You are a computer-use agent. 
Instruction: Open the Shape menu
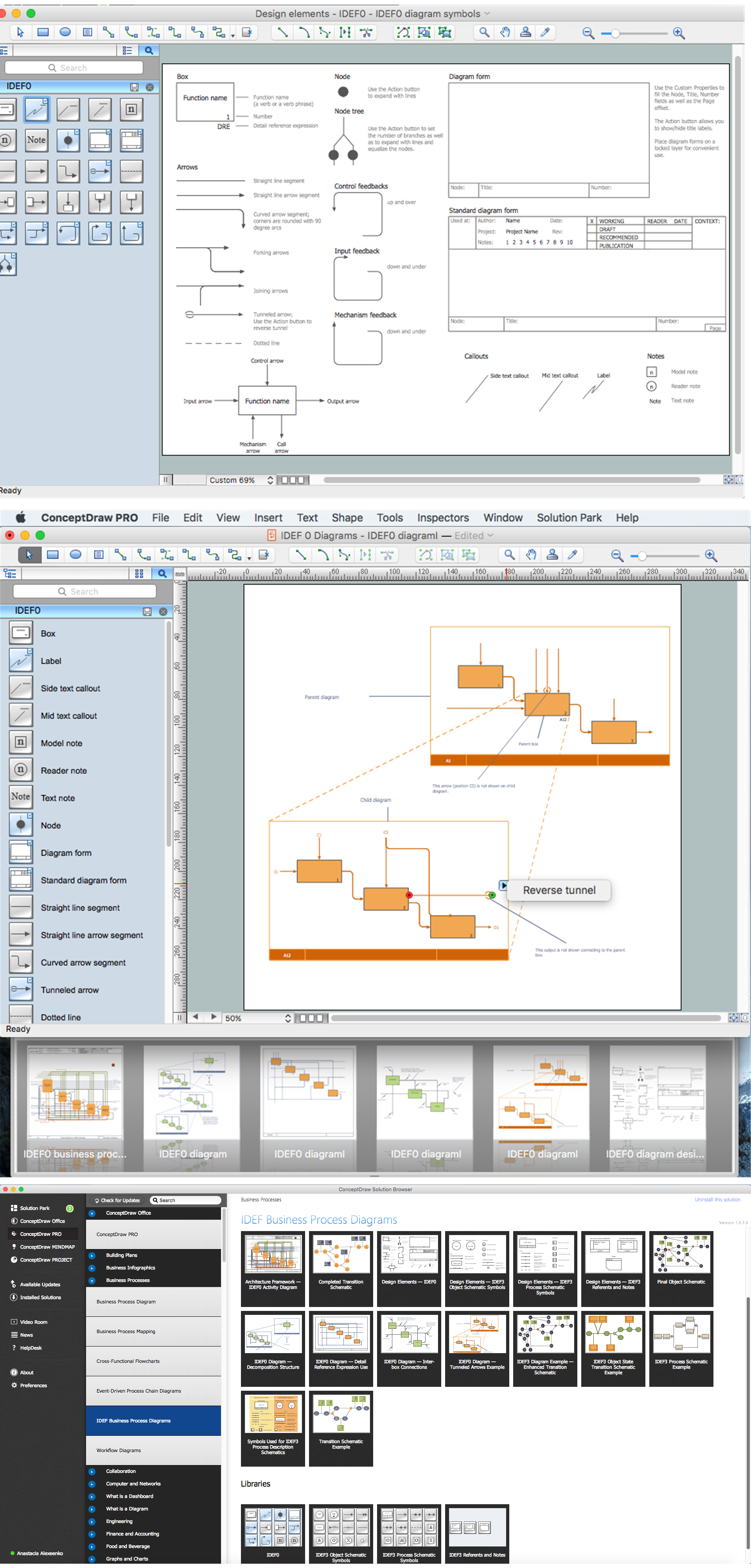click(347, 517)
